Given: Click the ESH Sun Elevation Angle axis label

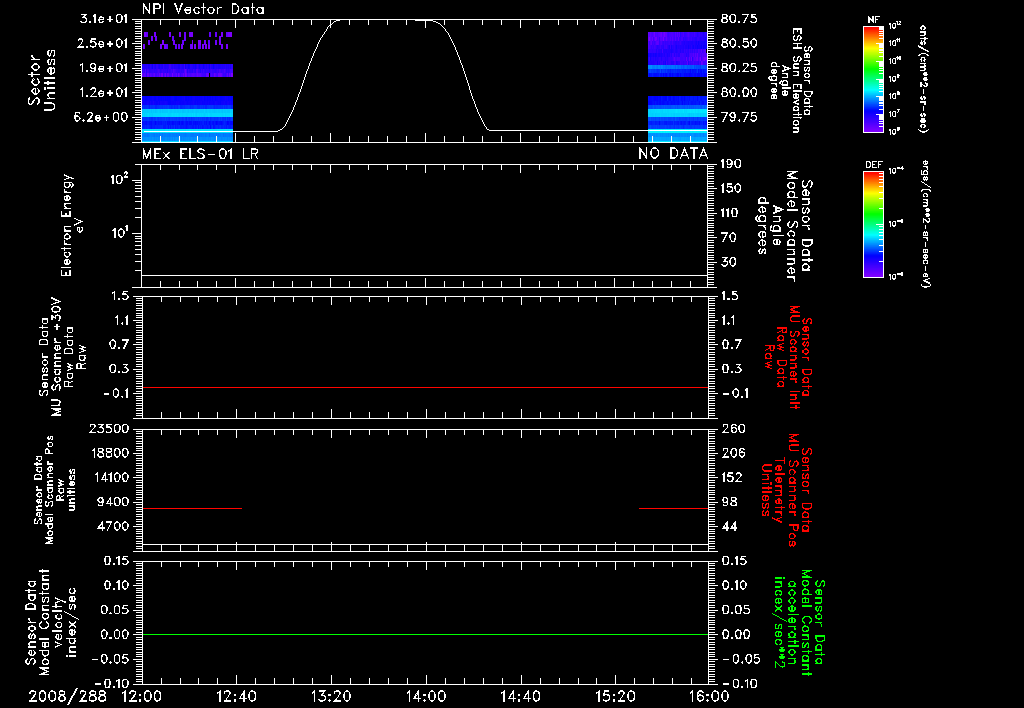Looking at the screenshot, I should (790, 80).
